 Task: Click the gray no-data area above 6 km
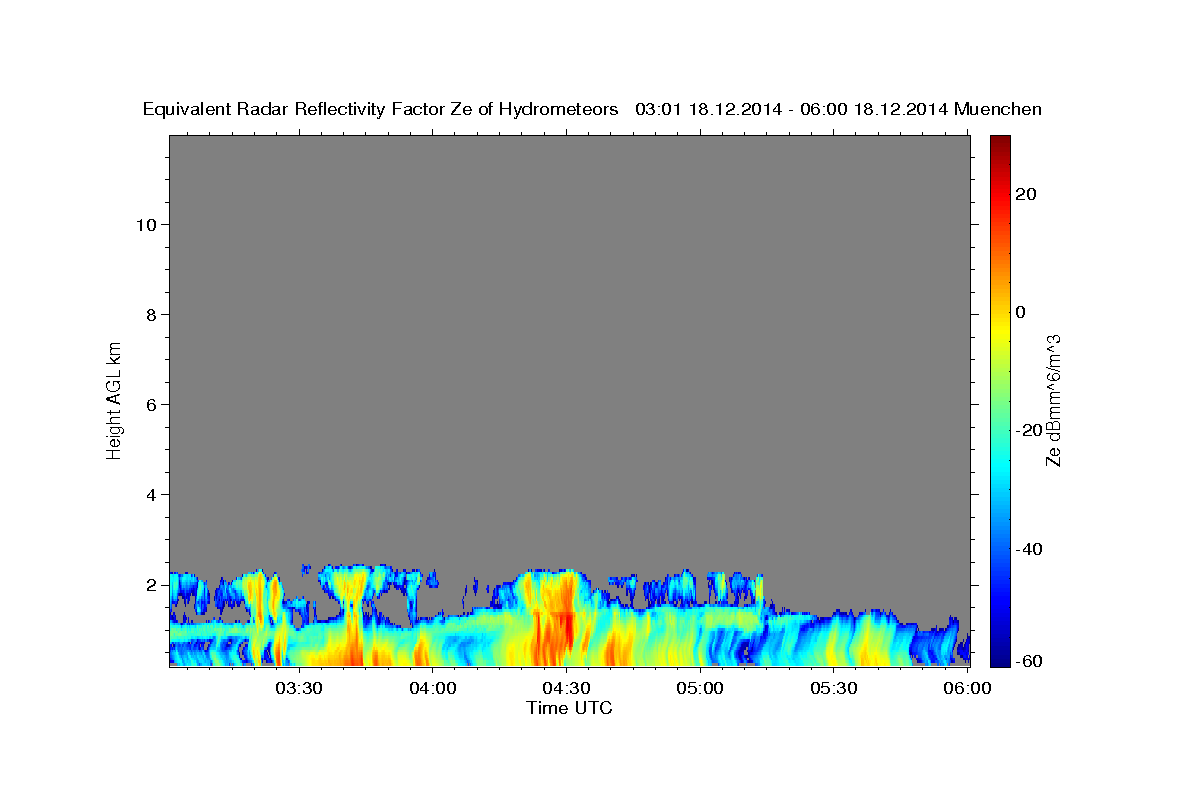click(569, 270)
